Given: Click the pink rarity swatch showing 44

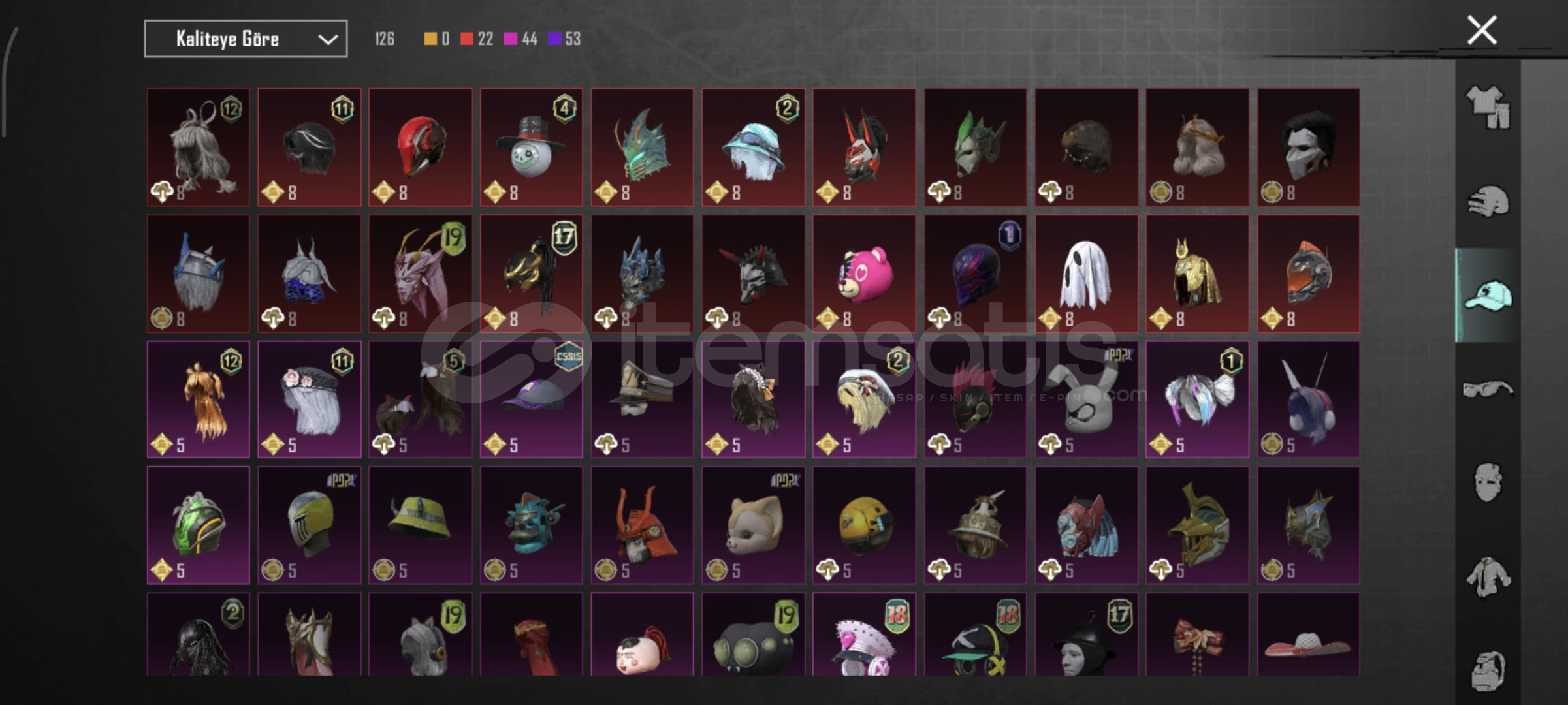Looking at the screenshot, I should [x=511, y=39].
